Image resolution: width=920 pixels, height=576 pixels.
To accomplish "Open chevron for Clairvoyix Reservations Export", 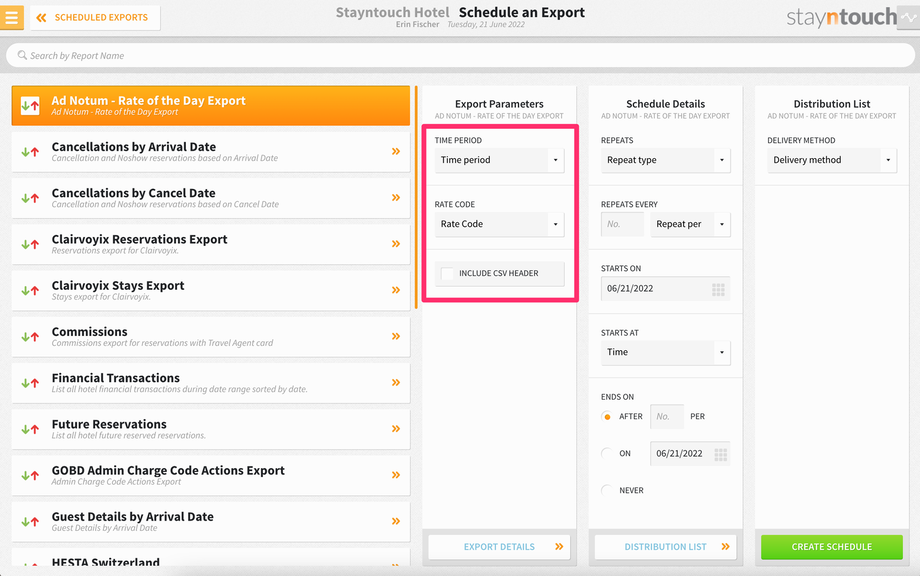I will (x=396, y=243).
